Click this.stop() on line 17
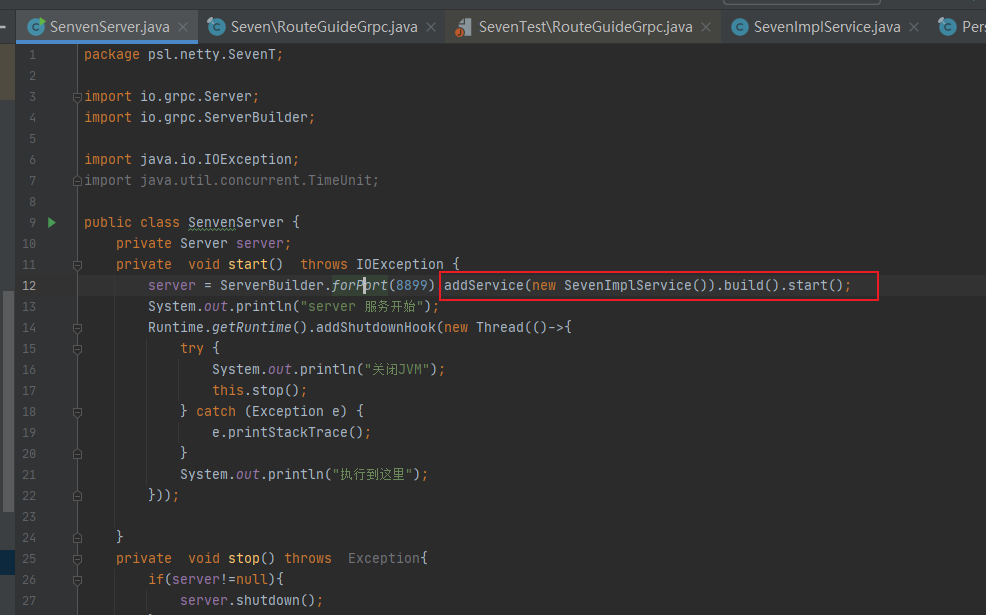This screenshot has width=986, height=615. click(x=255, y=391)
